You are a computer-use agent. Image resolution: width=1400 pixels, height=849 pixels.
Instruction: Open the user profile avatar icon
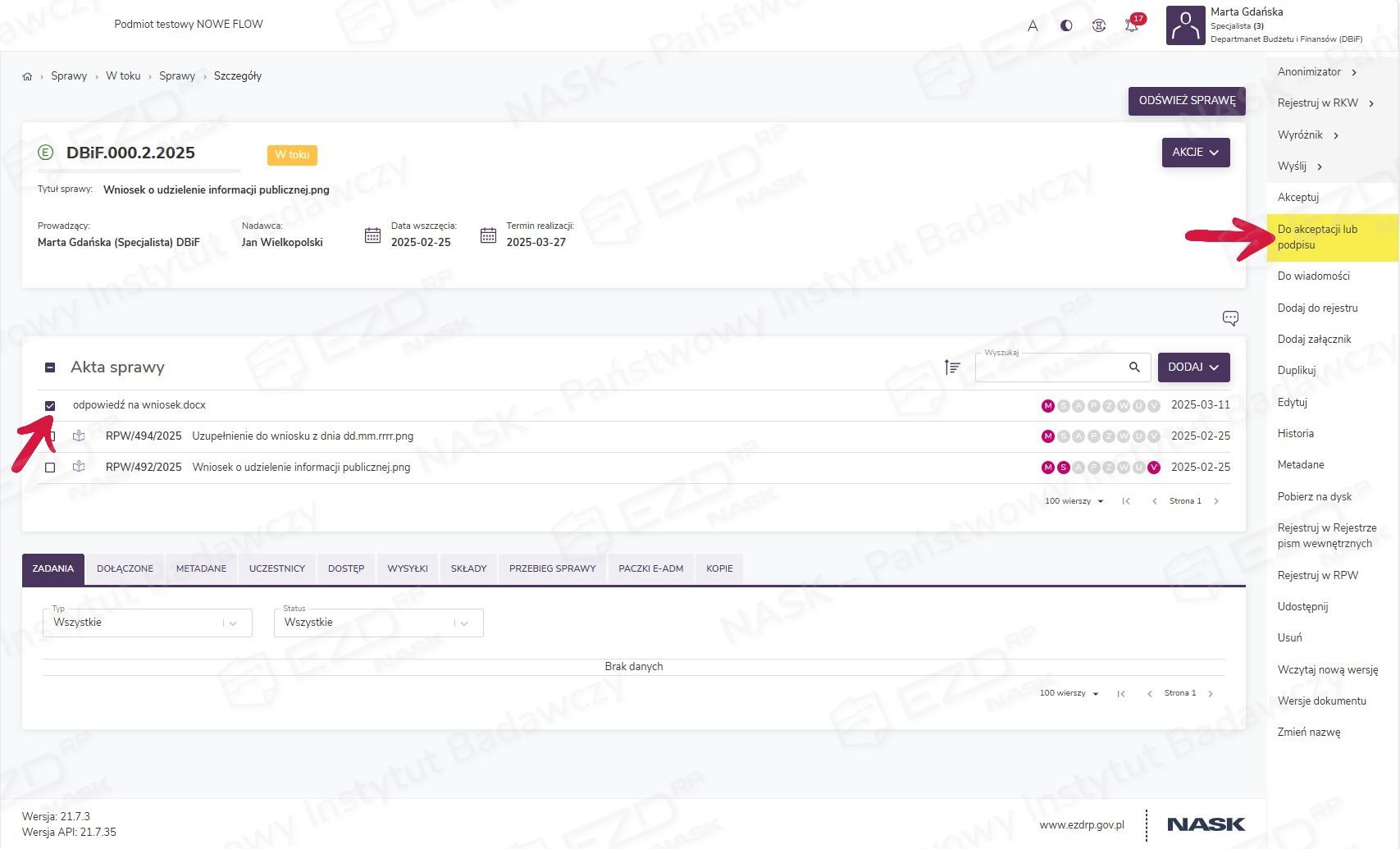coord(1185,26)
